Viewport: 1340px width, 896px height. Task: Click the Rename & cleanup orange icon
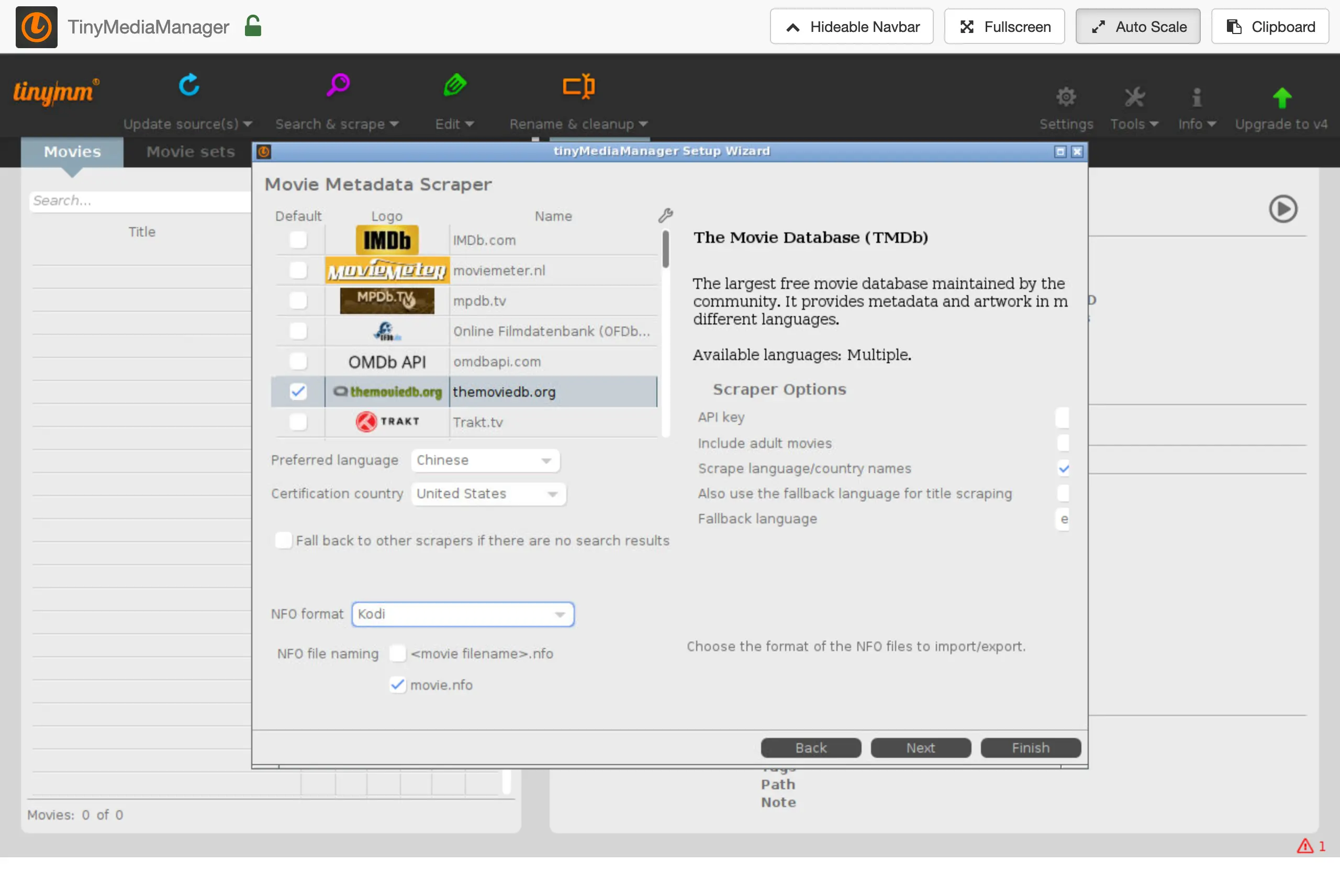click(578, 86)
